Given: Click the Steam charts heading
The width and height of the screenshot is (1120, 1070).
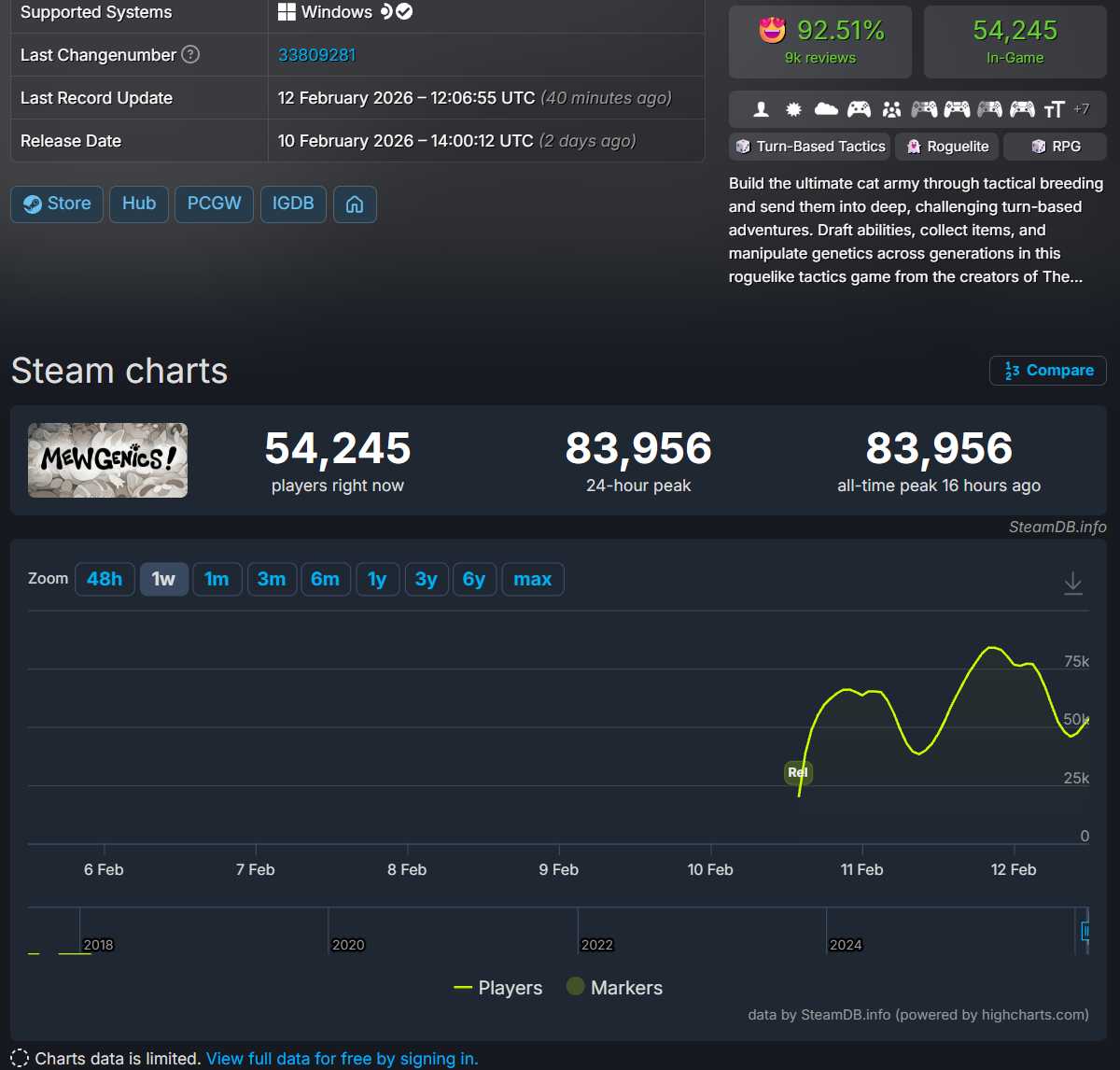Looking at the screenshot, I should pyautogui.click(x=119, y=371).
